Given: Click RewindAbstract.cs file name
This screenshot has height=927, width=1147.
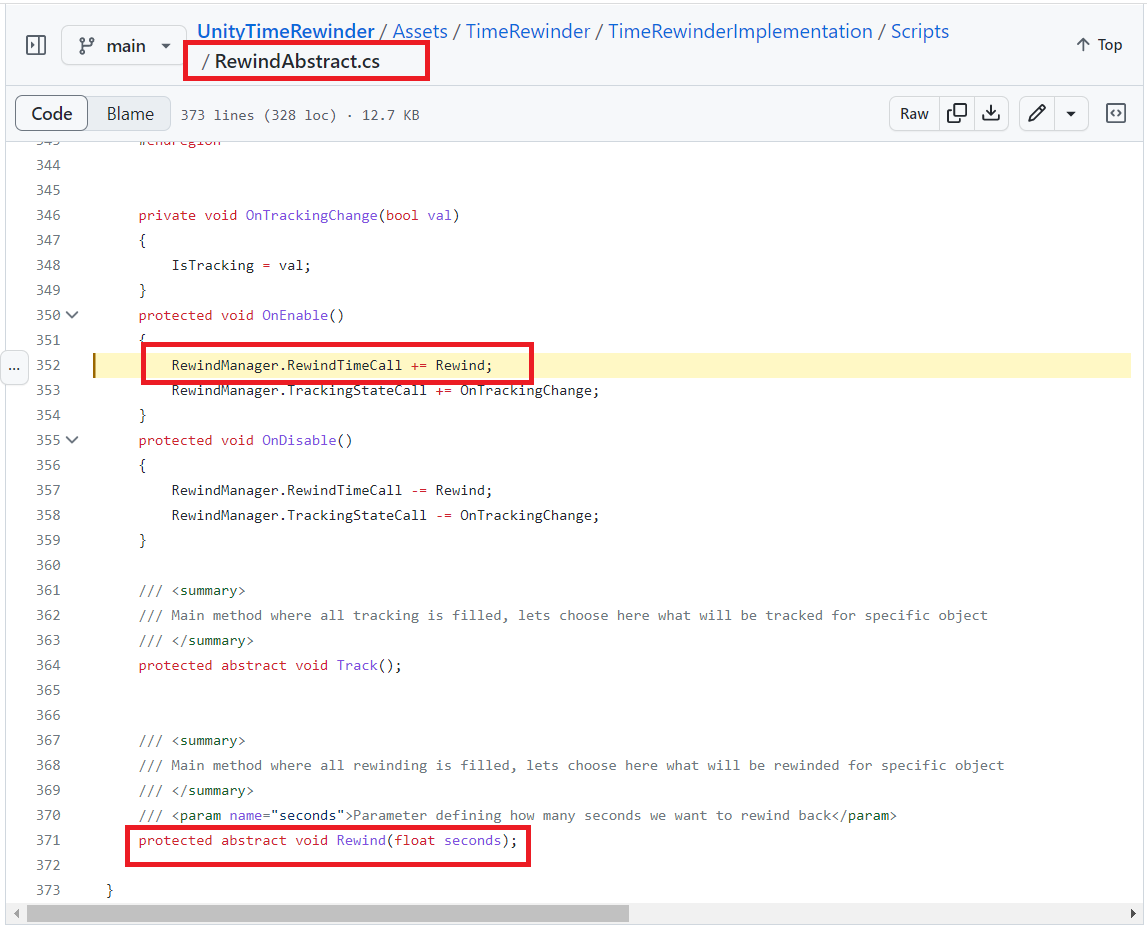Looking at the screenshot, I should [297, 61].
